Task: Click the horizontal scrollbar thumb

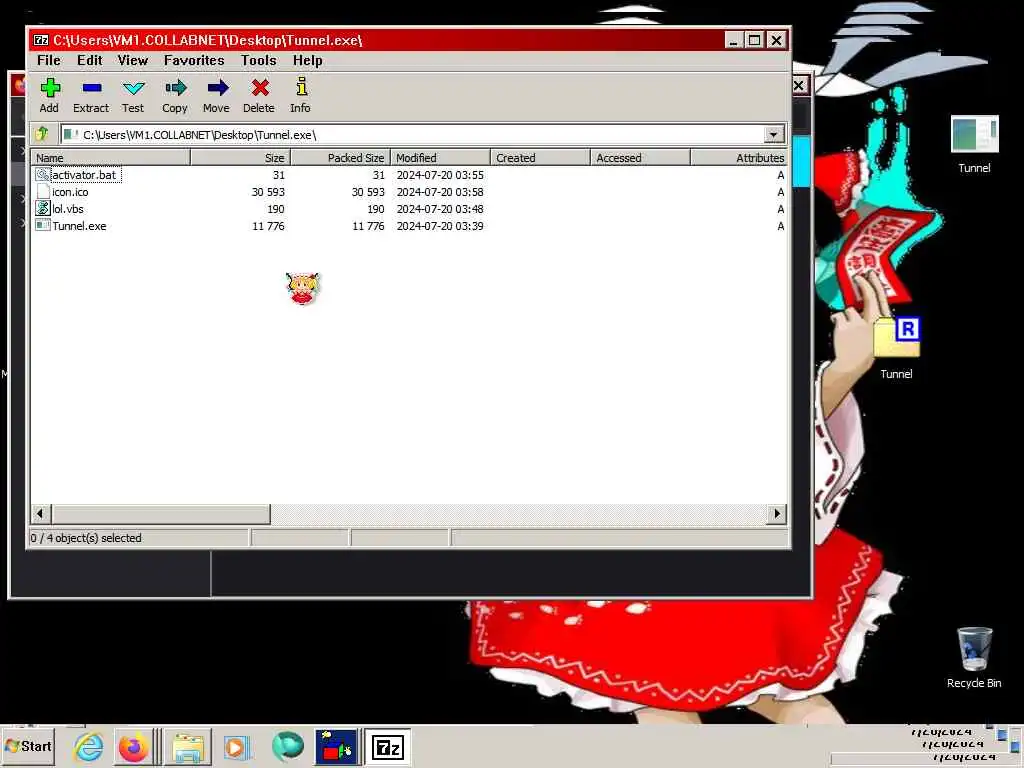Action: (x=161, y=513)
